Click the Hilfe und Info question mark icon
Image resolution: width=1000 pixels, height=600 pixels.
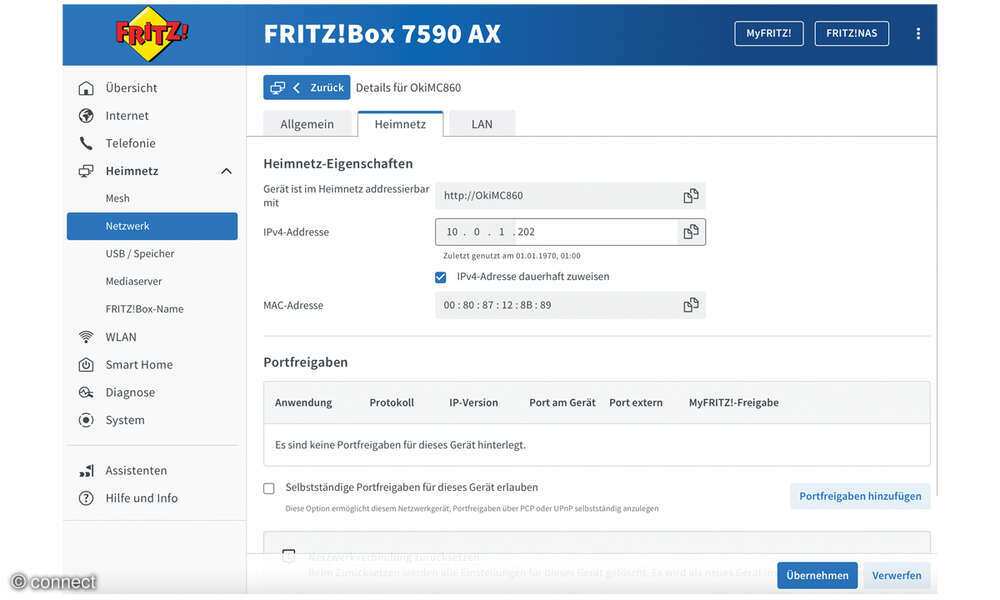85,498
